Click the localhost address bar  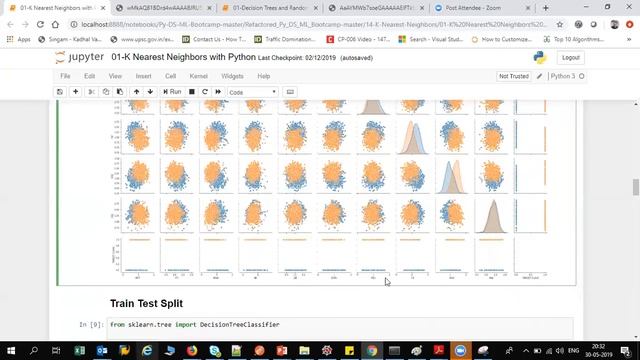click(x=313, y=24)
